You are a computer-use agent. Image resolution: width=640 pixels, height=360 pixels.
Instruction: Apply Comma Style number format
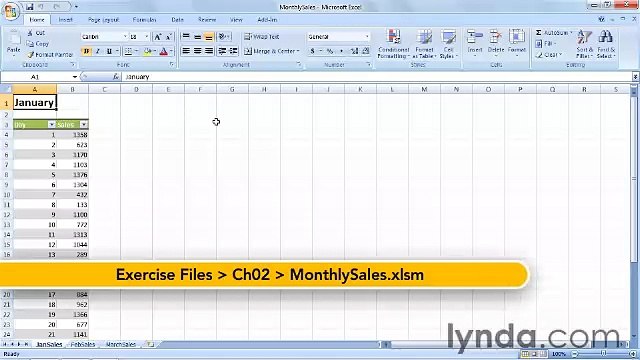(x=341, y=51)
